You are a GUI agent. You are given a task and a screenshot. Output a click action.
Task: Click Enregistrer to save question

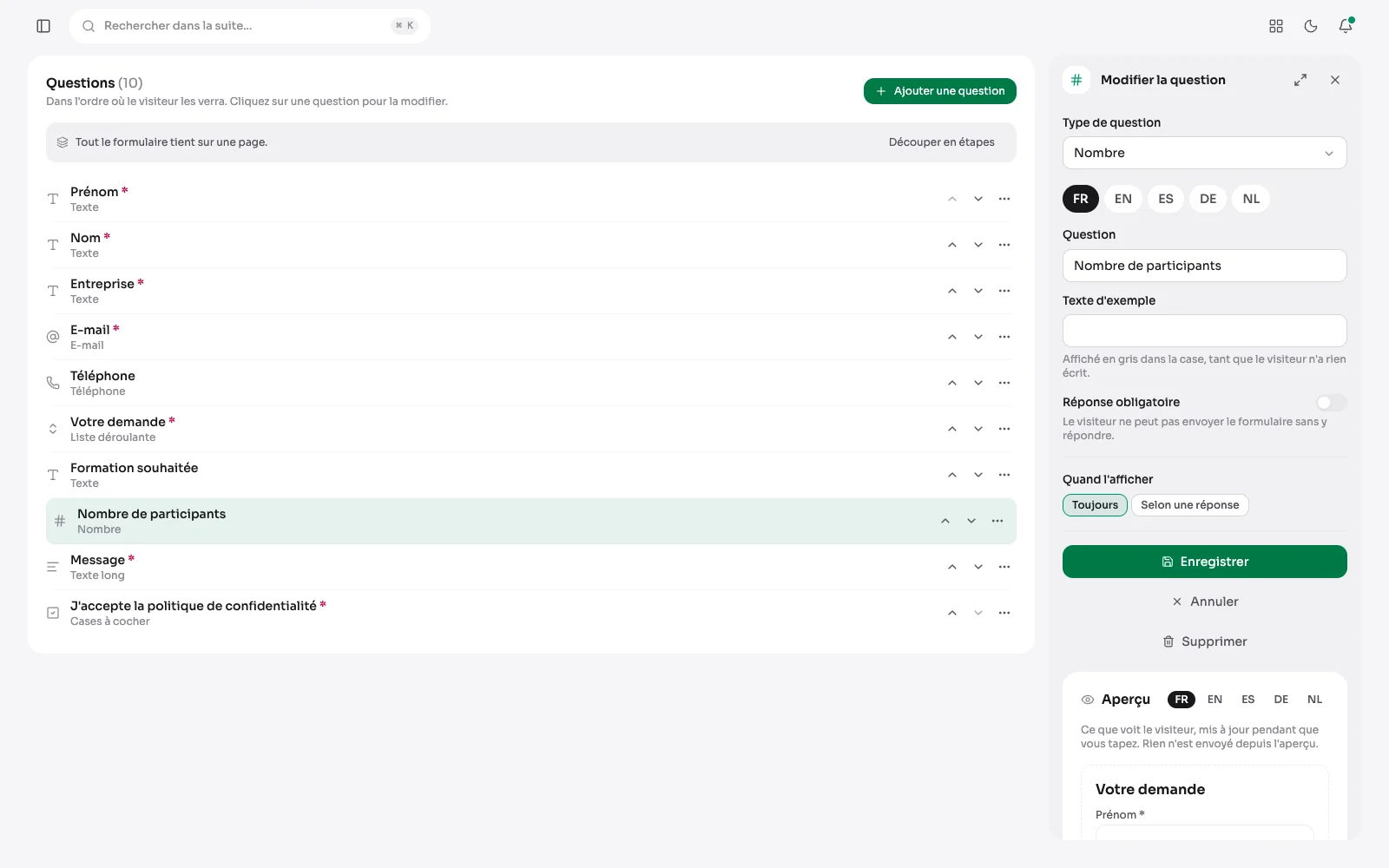(x=1205, y=562)
